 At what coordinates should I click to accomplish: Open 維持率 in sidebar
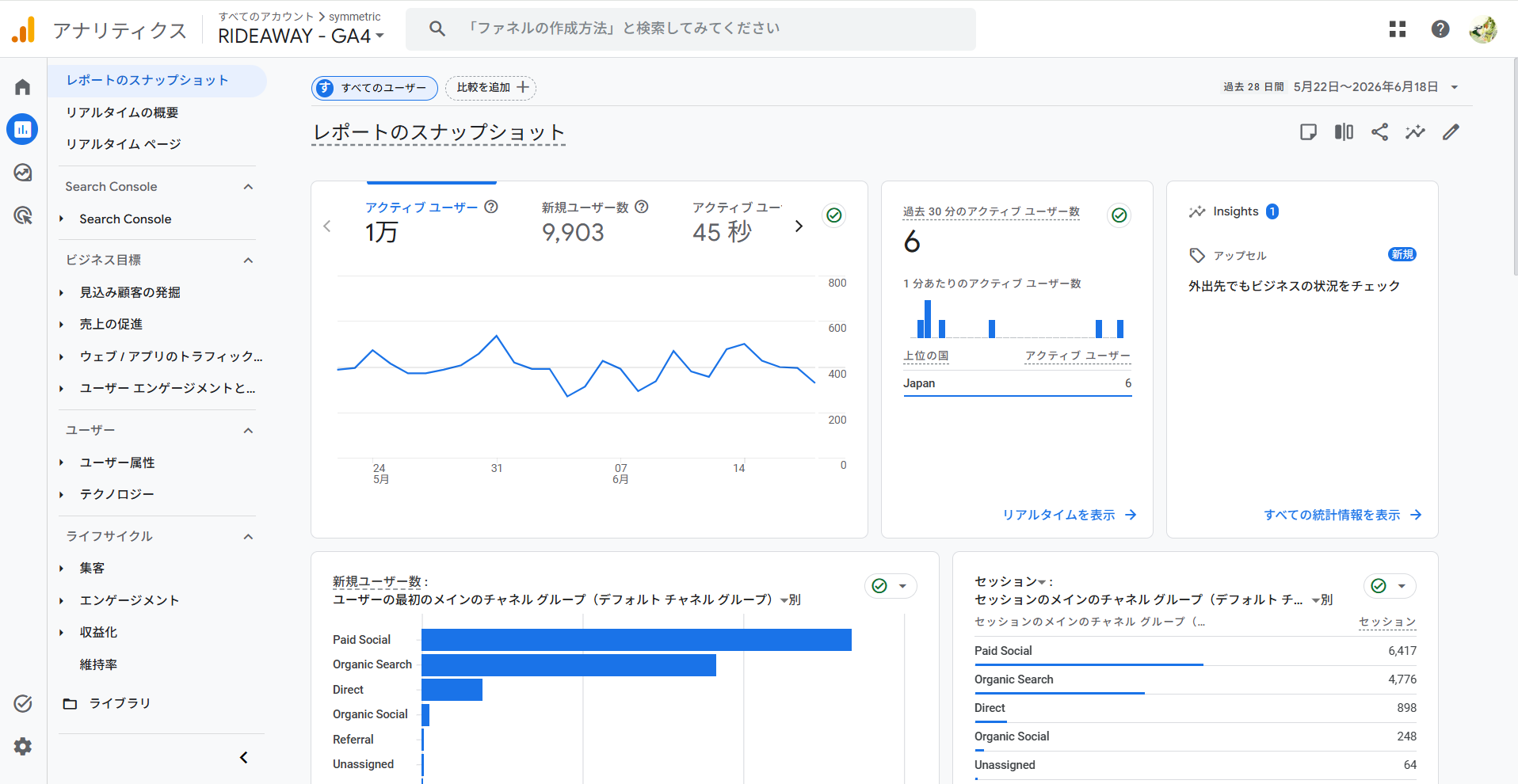(x=98, y=664)
